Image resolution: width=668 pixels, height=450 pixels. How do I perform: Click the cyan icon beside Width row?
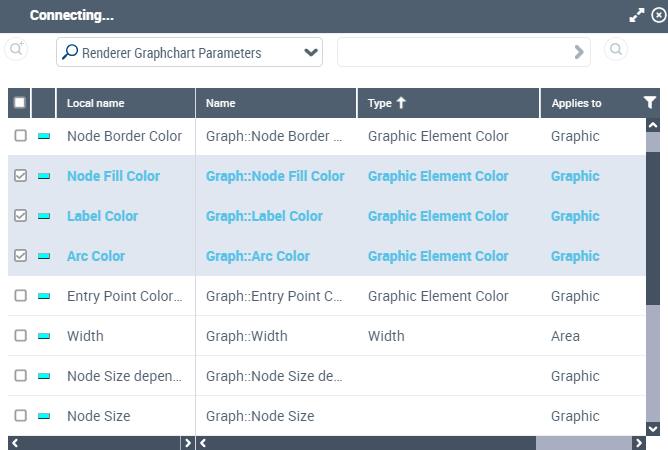(44, 336)
